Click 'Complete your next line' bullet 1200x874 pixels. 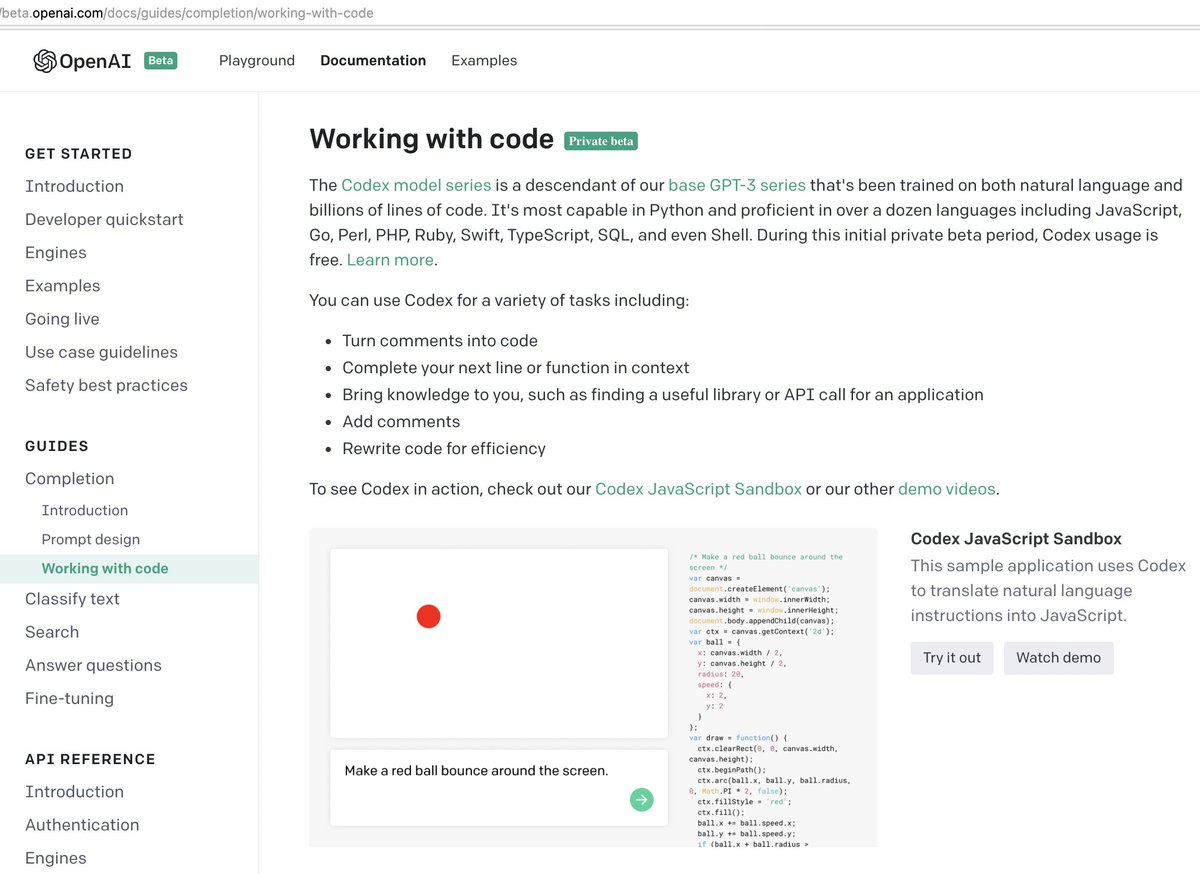(x=516, y=367)
